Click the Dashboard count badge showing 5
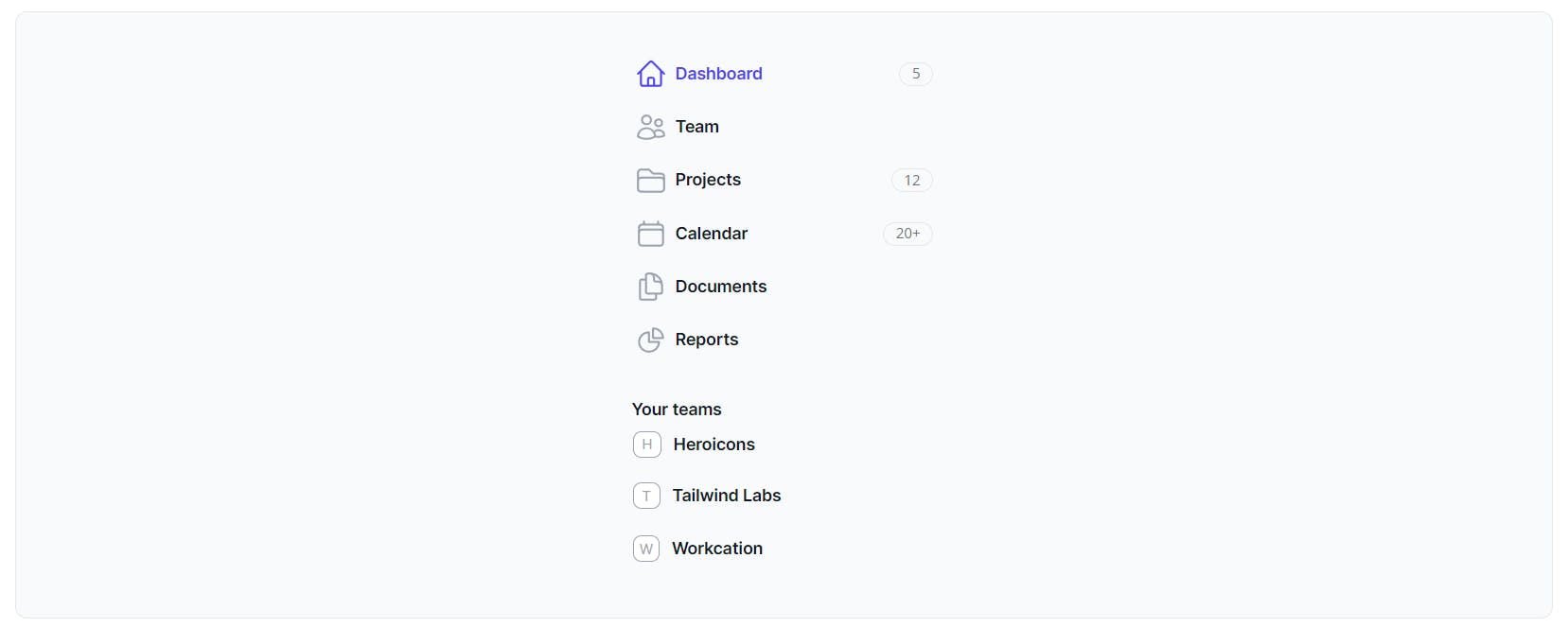The width and height of the screenshot is (1568, 628). (x=916, y=74)
